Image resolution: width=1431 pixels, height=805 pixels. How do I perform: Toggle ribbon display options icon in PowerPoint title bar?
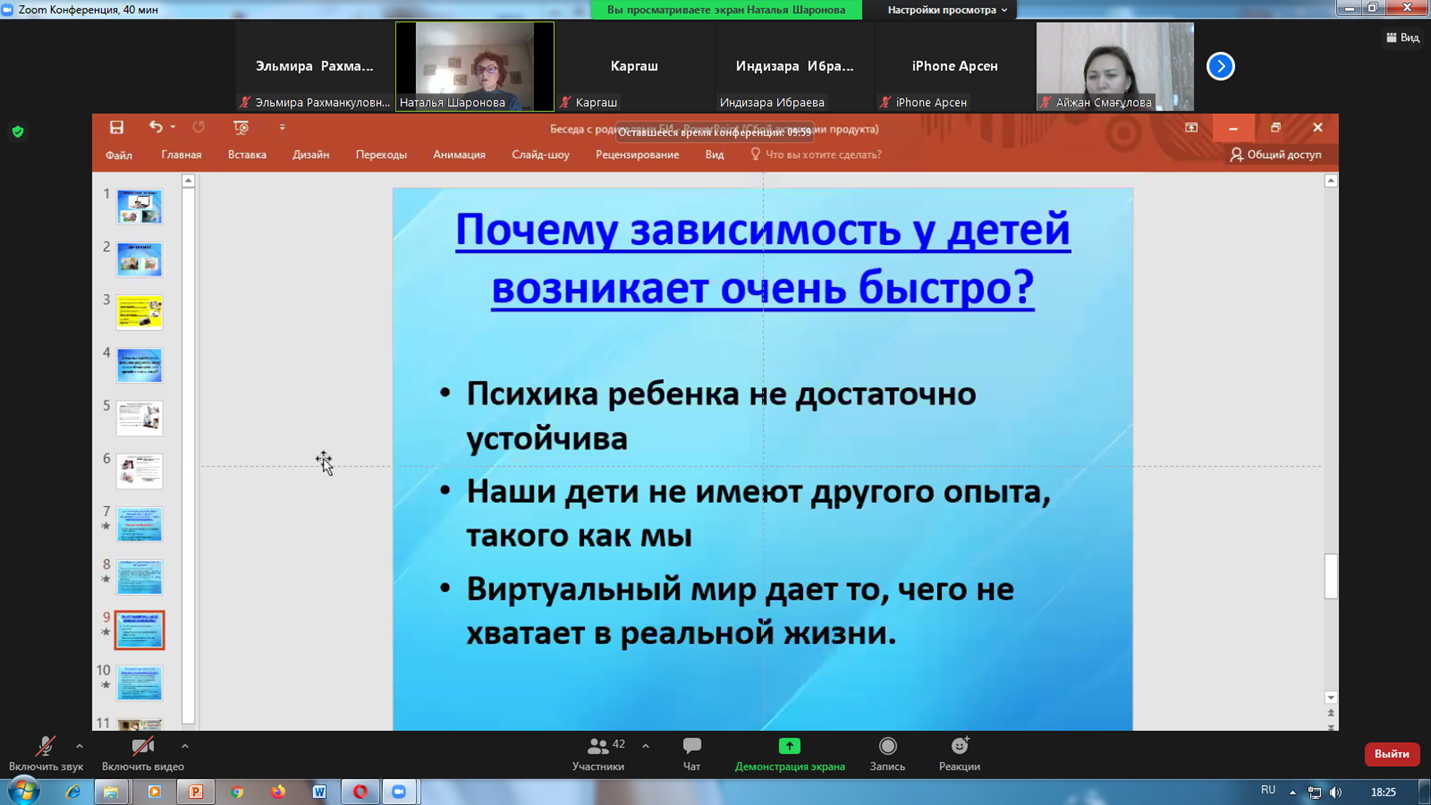[x=1191, y=127]
